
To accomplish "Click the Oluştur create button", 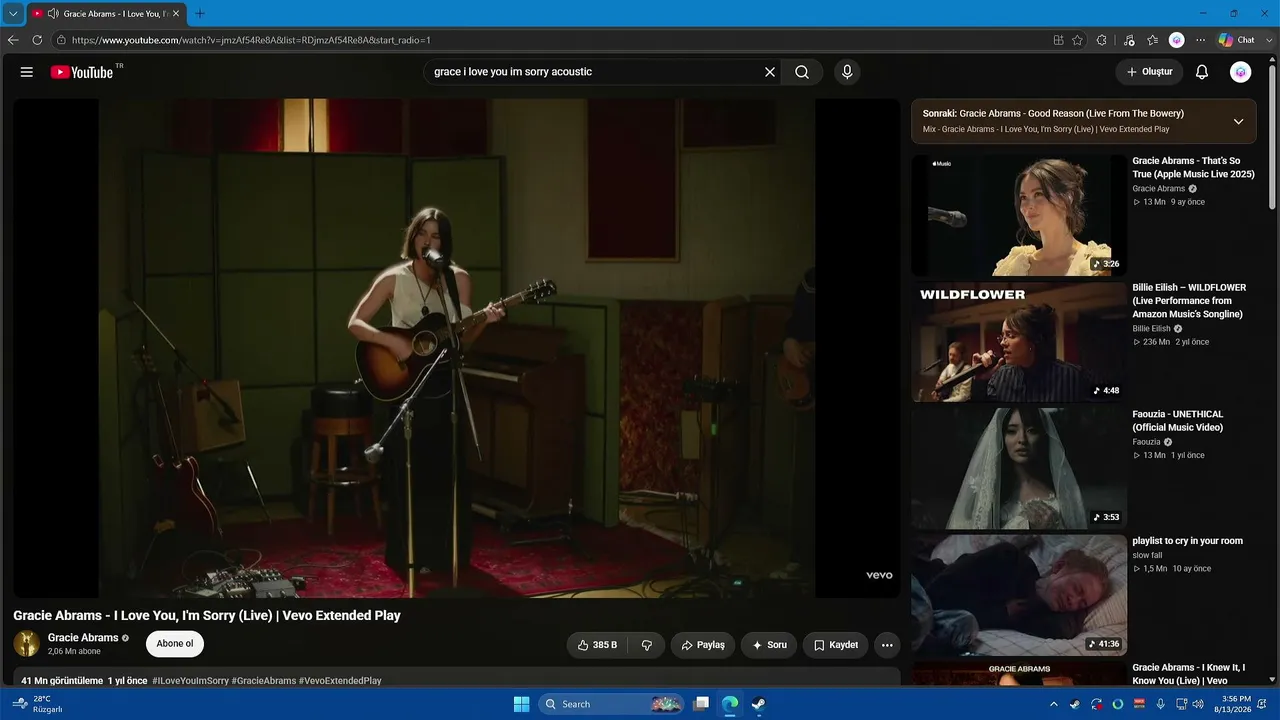I will pos(1149,72).
